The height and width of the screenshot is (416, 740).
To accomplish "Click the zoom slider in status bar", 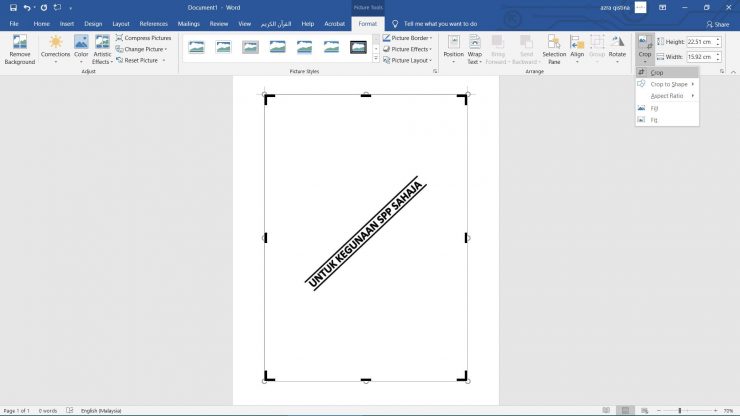I will pyautogui.click(x=680, y=410).
